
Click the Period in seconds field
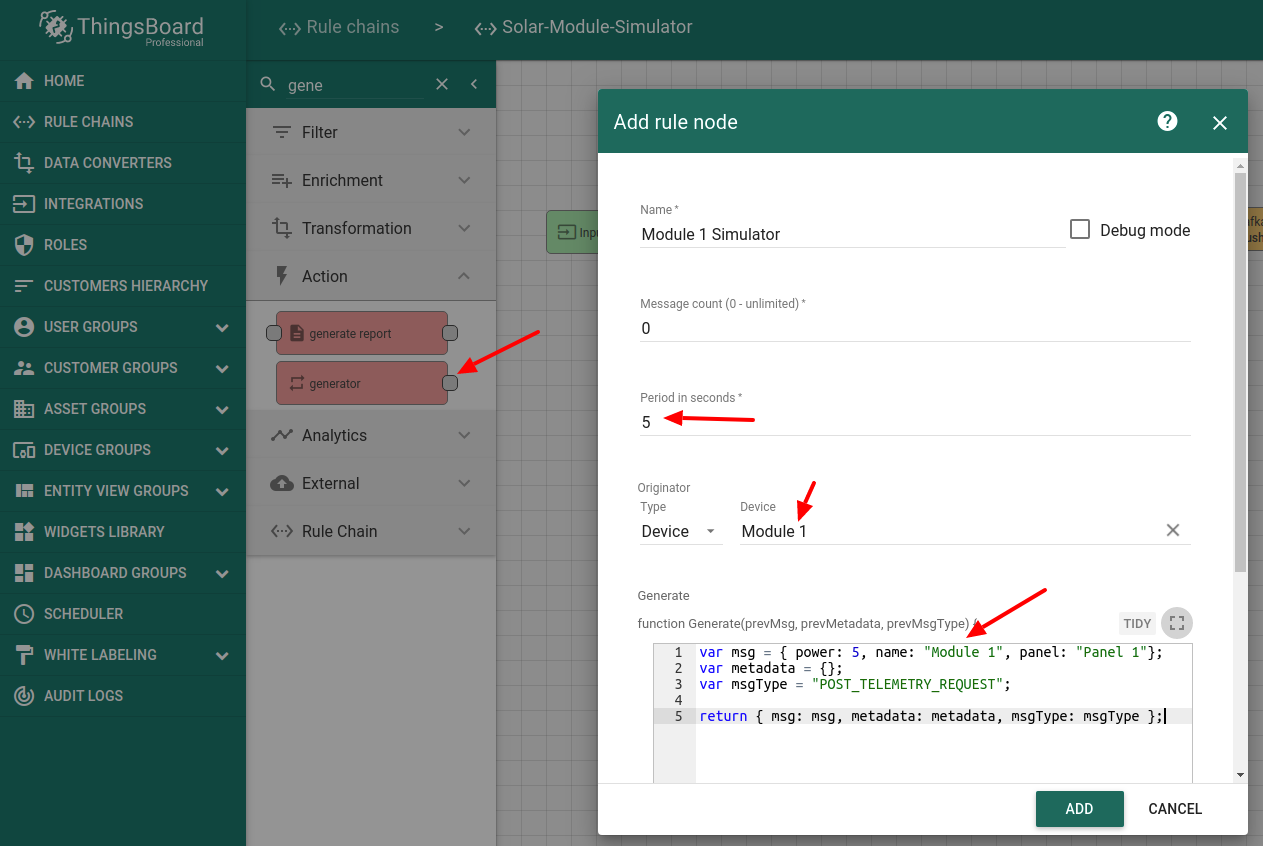(914, 422)
